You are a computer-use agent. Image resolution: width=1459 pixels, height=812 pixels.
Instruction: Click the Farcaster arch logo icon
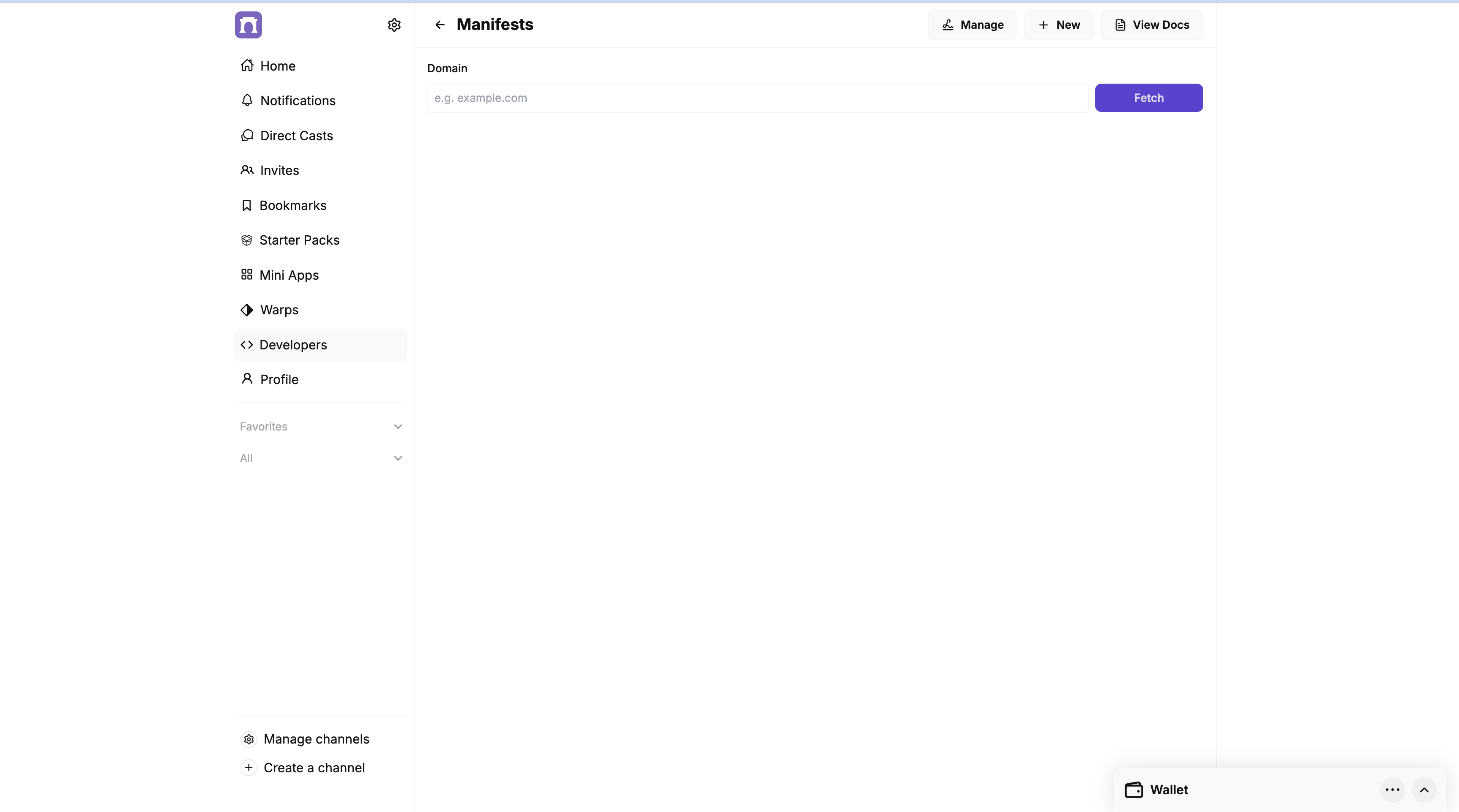[248, 25]
